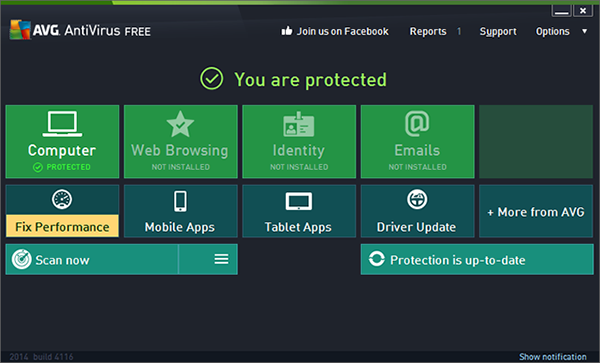Click the laptop icon on Computer tile
The image size is (600, 363).
pos(62,124)
